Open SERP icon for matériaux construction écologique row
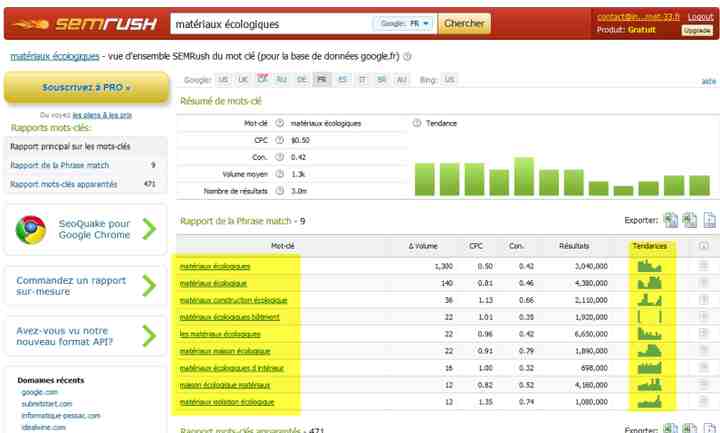 pos(703,299)
